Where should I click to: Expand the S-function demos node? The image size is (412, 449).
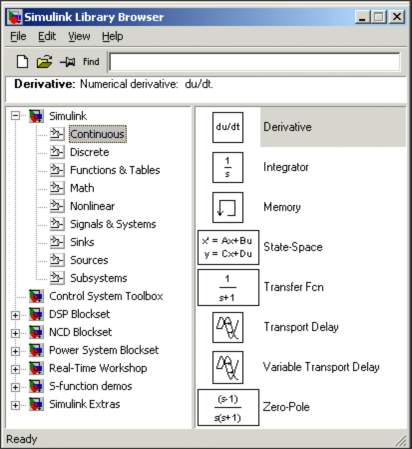tap(15, 387)
